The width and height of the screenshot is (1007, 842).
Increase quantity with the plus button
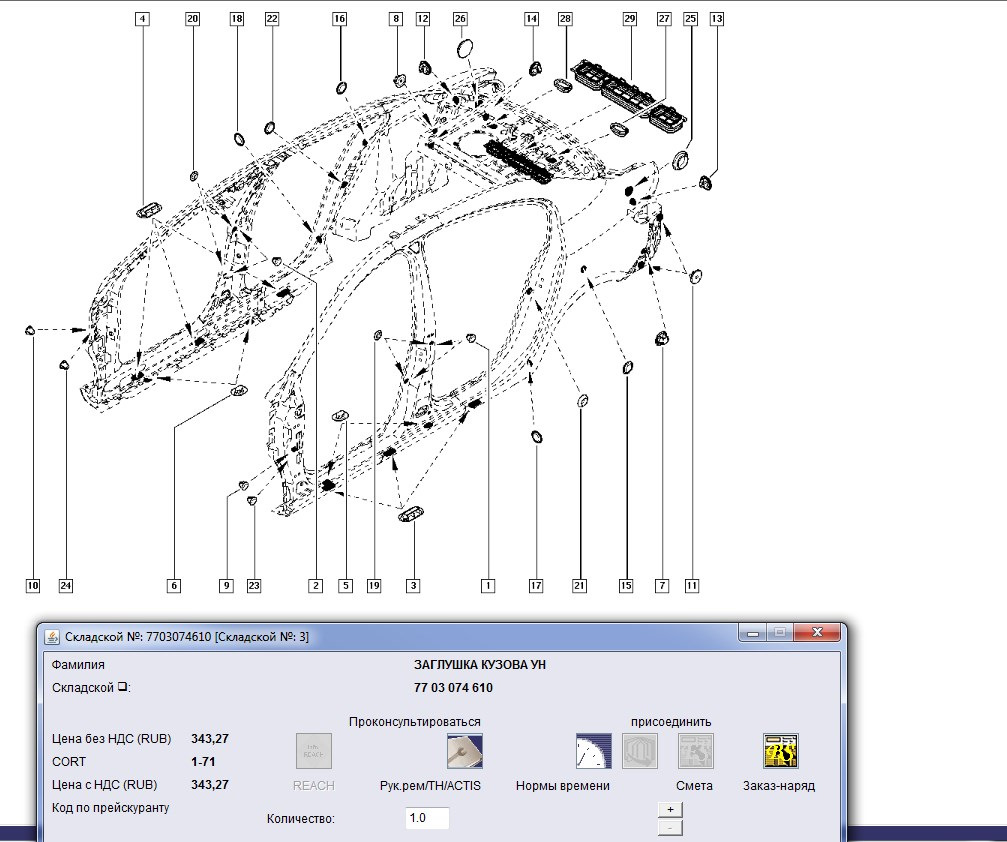pos(670,809)
